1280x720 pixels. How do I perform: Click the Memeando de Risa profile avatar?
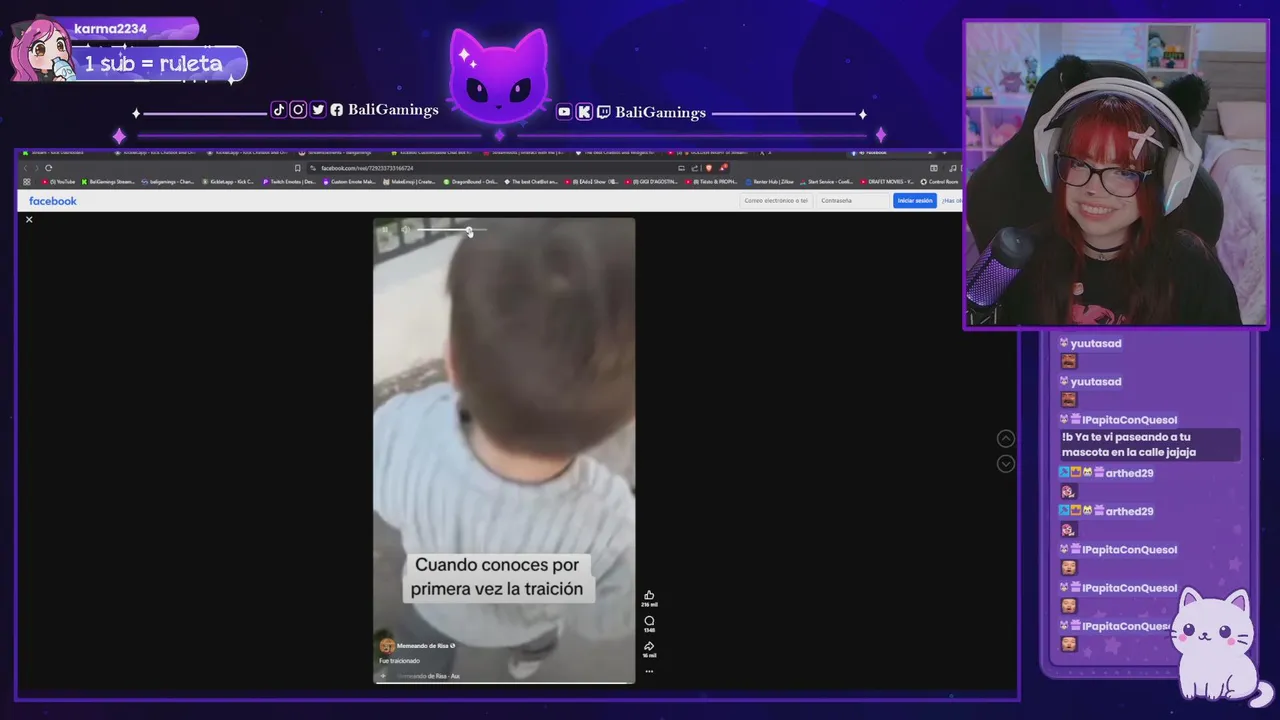(x=387, y=646)
